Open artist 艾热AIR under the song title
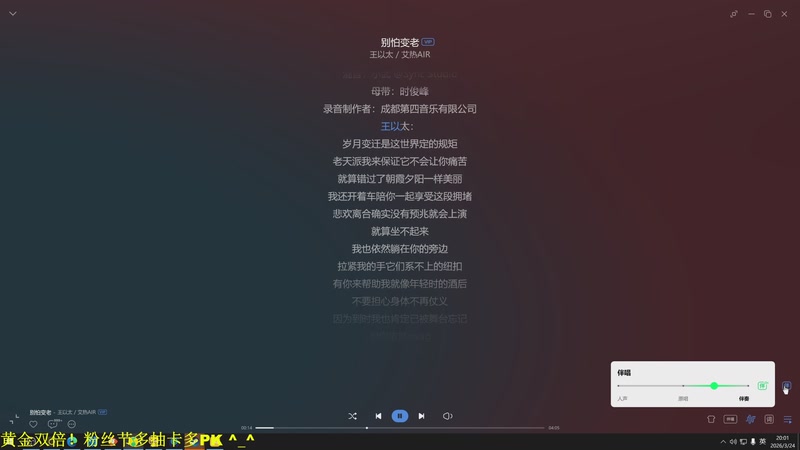Image resolution: width=800 pixels, height=450 pixels. tap(415, 55)
